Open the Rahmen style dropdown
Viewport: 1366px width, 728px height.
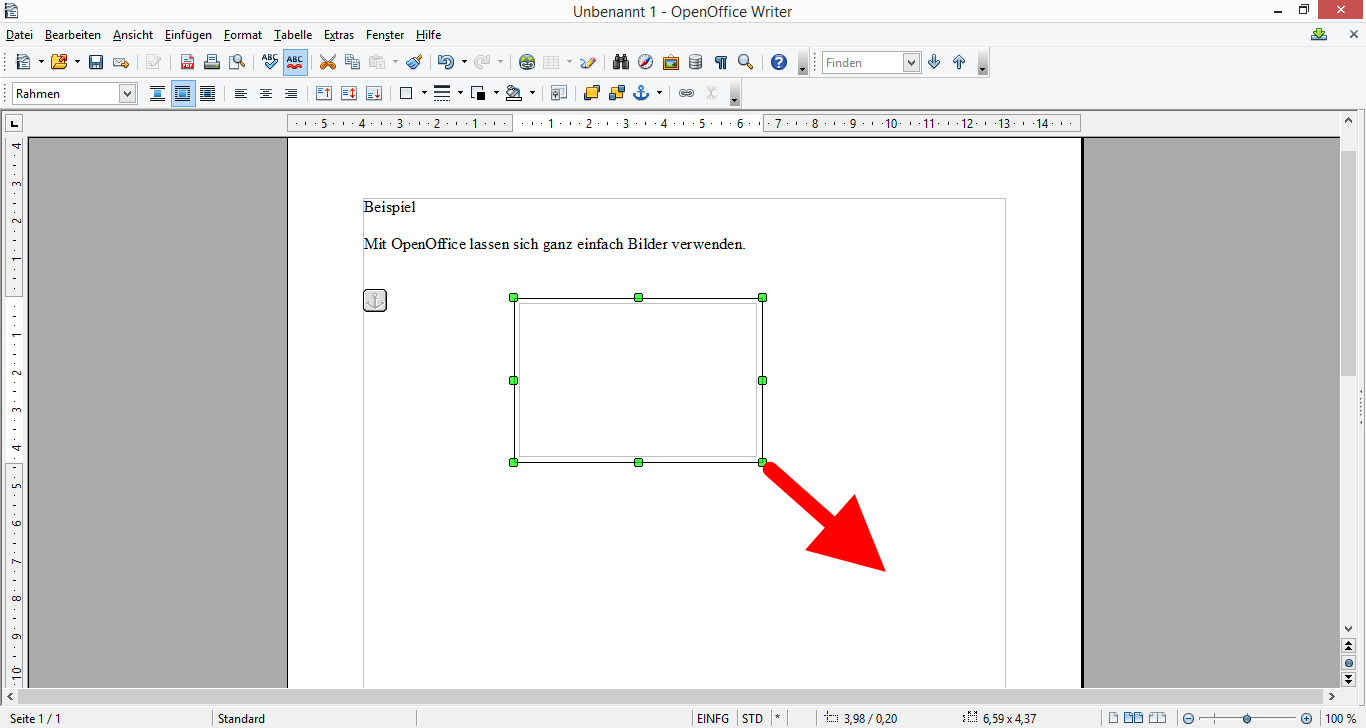coord(127,93)
